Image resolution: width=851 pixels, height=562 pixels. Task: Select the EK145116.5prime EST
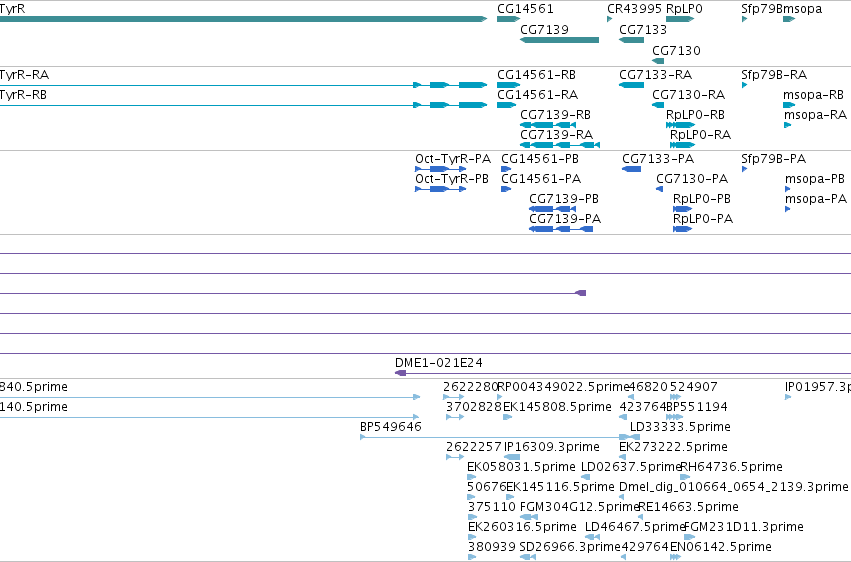point(510,497)
